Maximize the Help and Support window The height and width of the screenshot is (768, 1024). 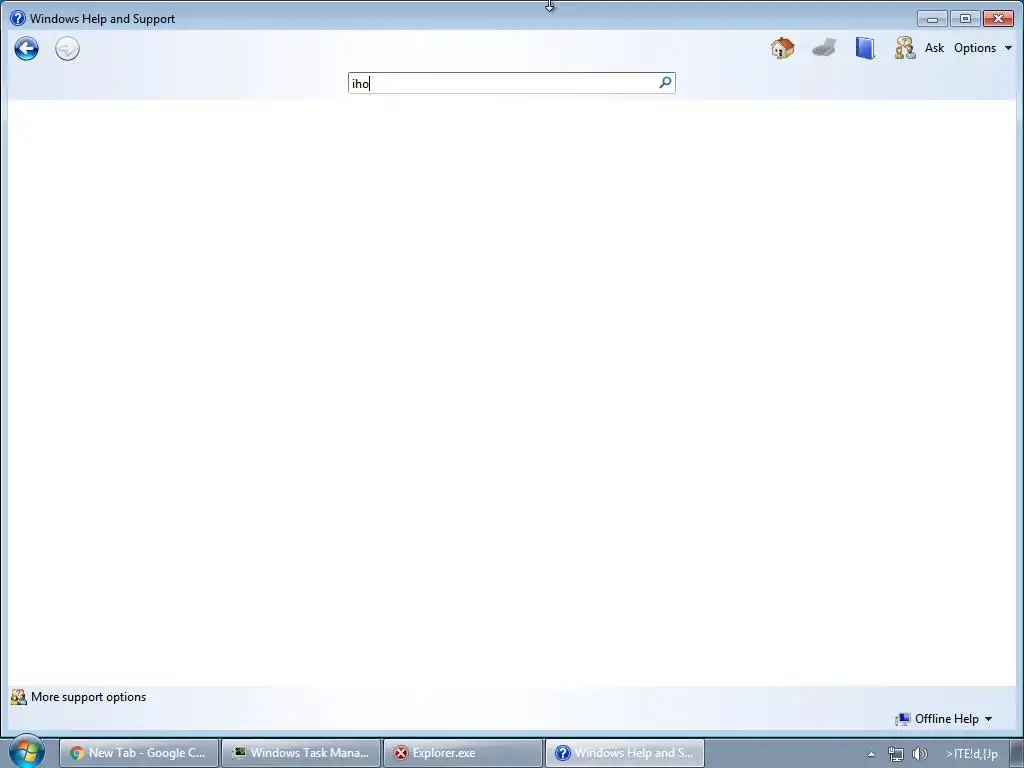tap(965, 18)
